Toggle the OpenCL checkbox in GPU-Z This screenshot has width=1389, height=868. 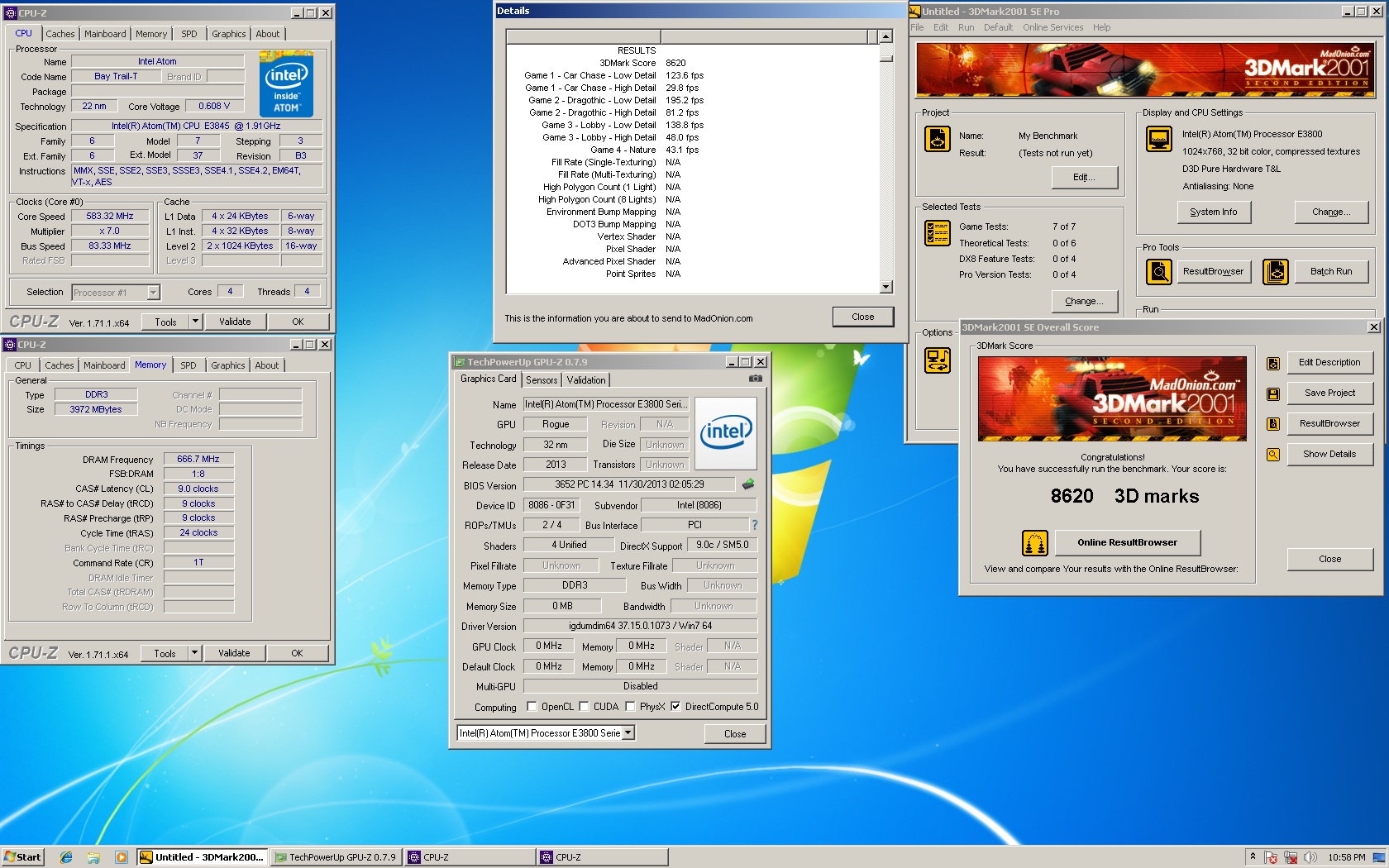(x=532, y=707)
